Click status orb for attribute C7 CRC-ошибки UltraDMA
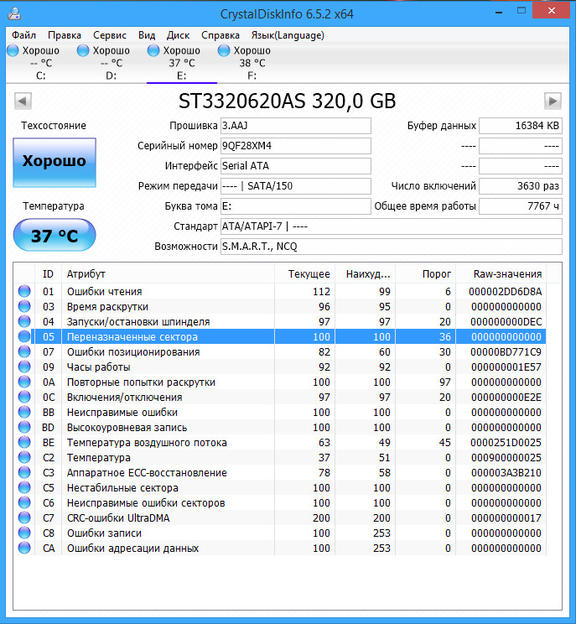The image size is (576, 624). (x=24, y=518)
